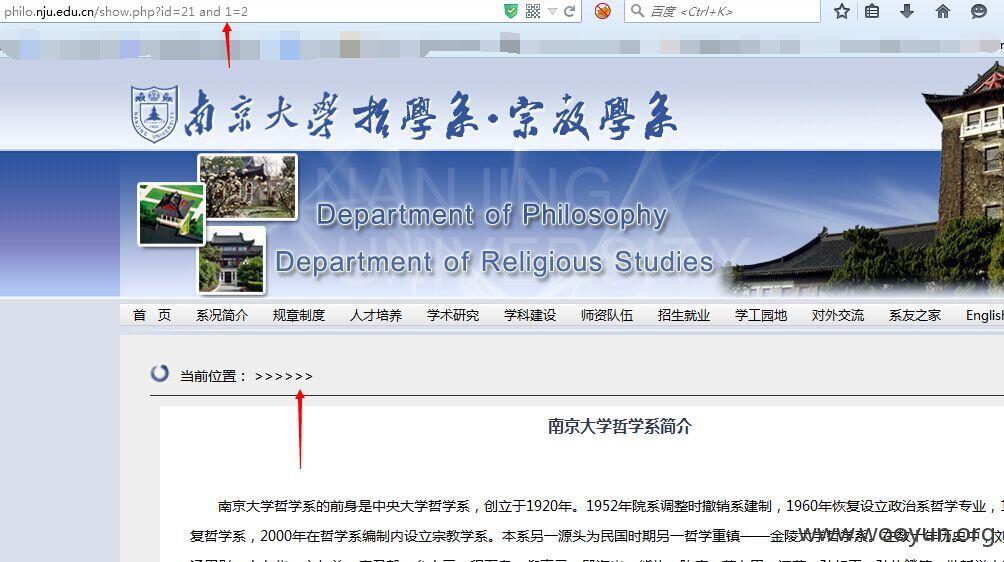The height and width of the screenshot is (562, 1004).
Task: Open the 学术研究 menu item
Action: 453,315
